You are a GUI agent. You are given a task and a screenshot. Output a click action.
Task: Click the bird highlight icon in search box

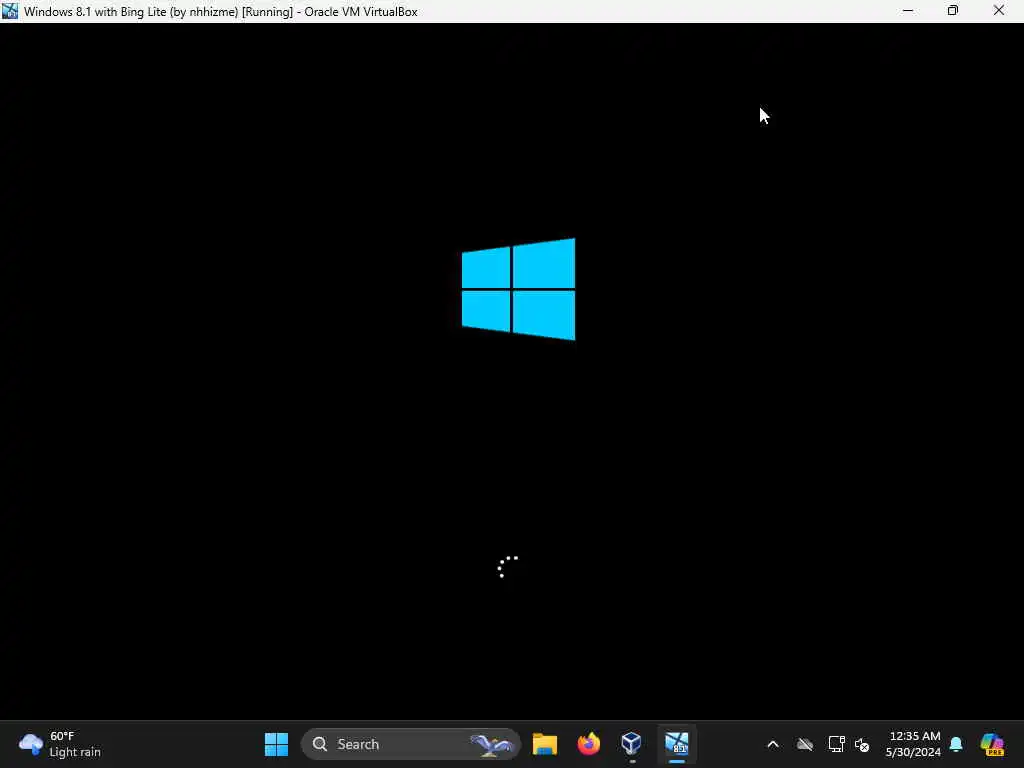[491, 744]
